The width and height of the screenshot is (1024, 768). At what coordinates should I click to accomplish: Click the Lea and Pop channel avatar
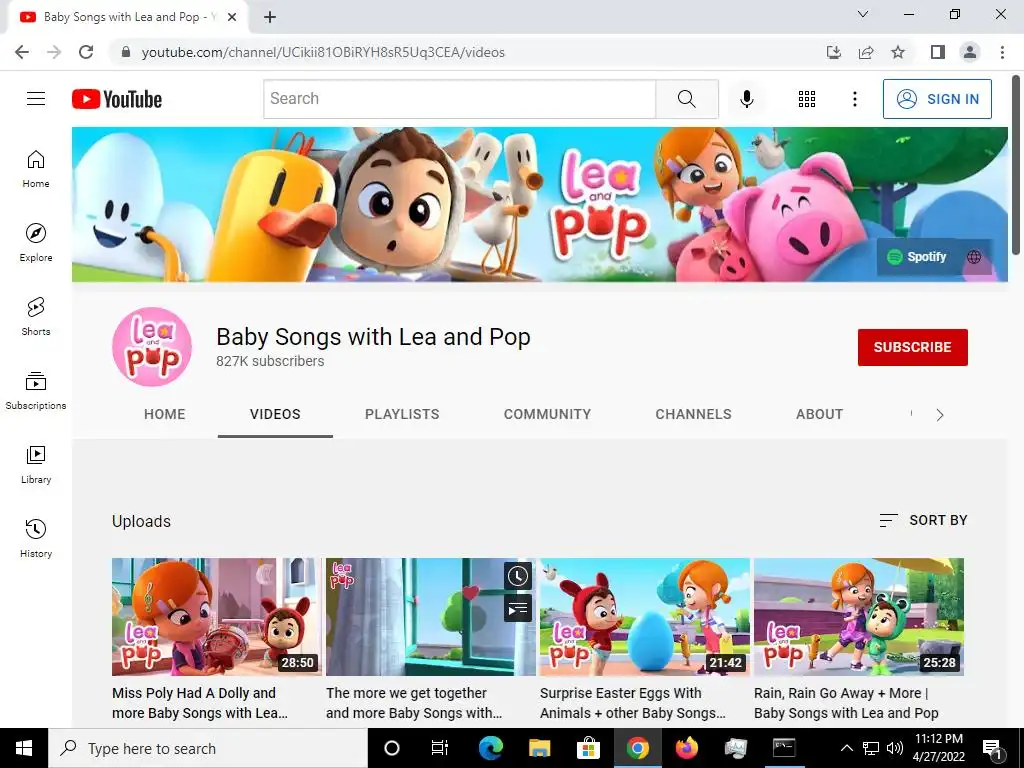click(152, 347)
